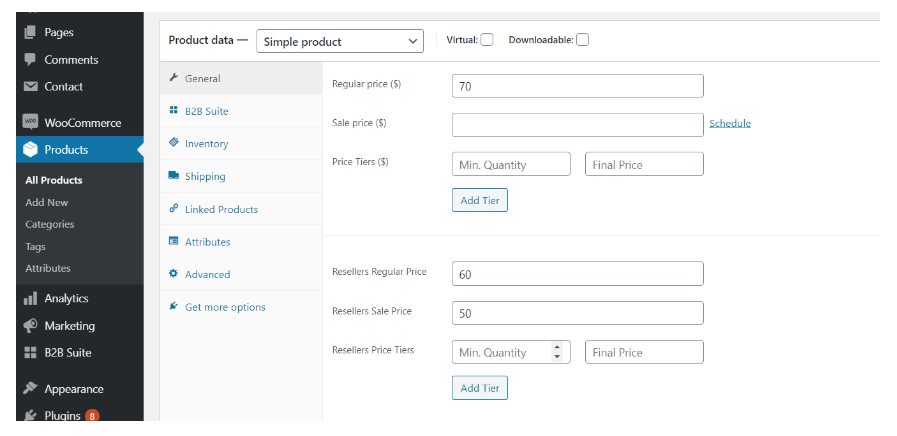Image resolution: width=897 pixels, height=436 pixels.
Task: Open the Get more options tab
Action: click(241, 307)
